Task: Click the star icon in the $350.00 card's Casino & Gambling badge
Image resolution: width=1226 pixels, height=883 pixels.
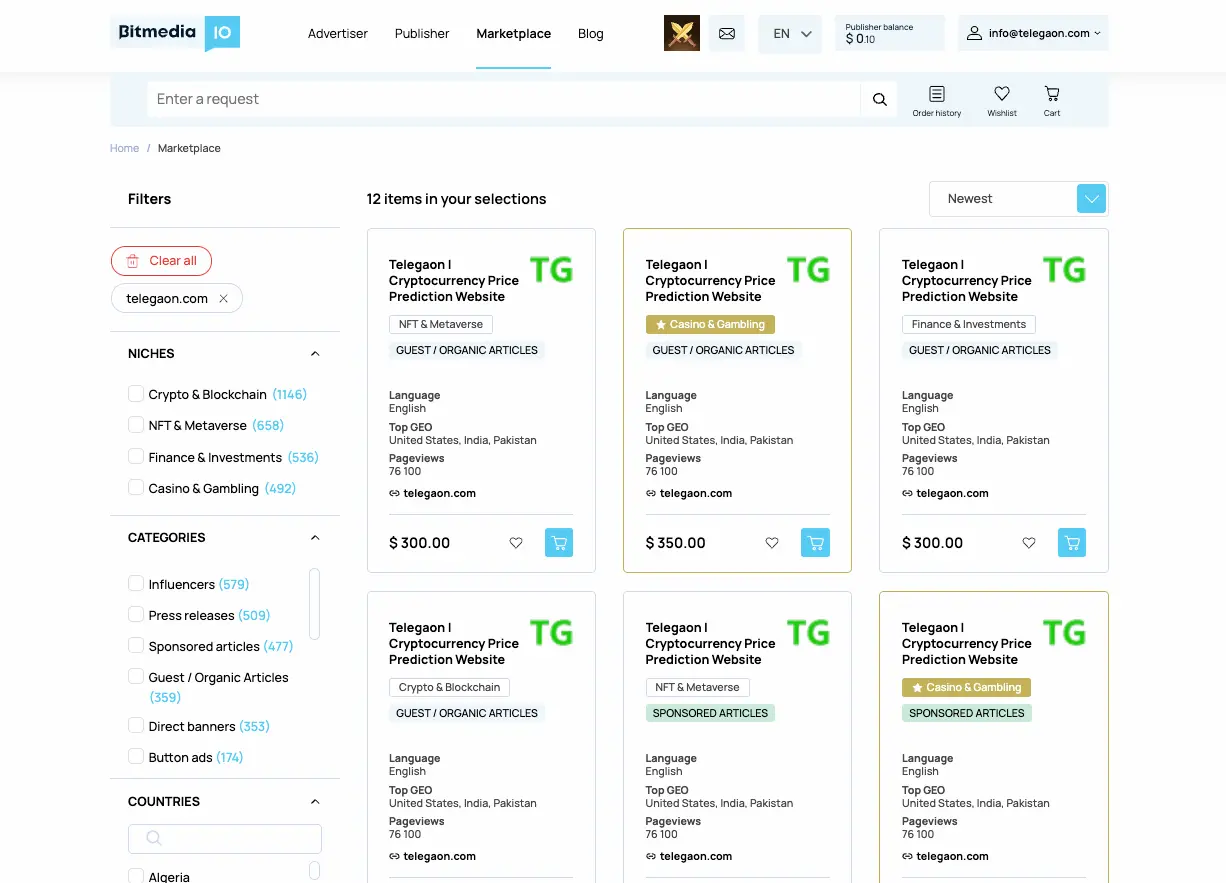Action: coord(661,325)
